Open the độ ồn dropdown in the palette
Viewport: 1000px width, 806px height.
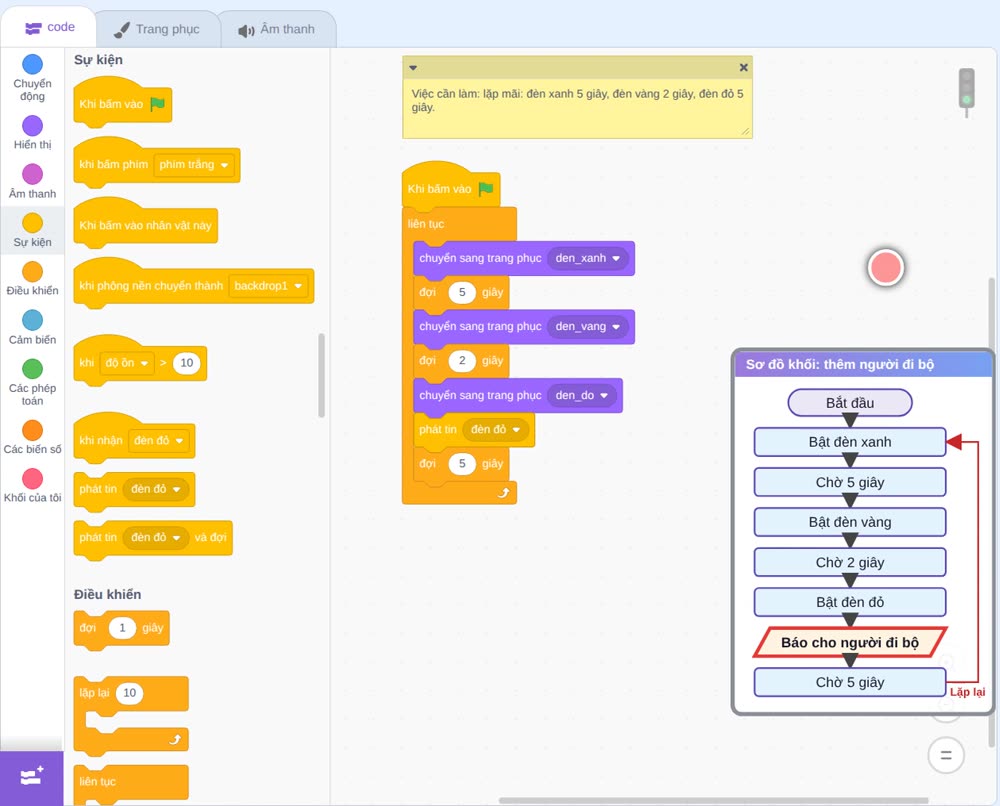[x=127, y=363]
